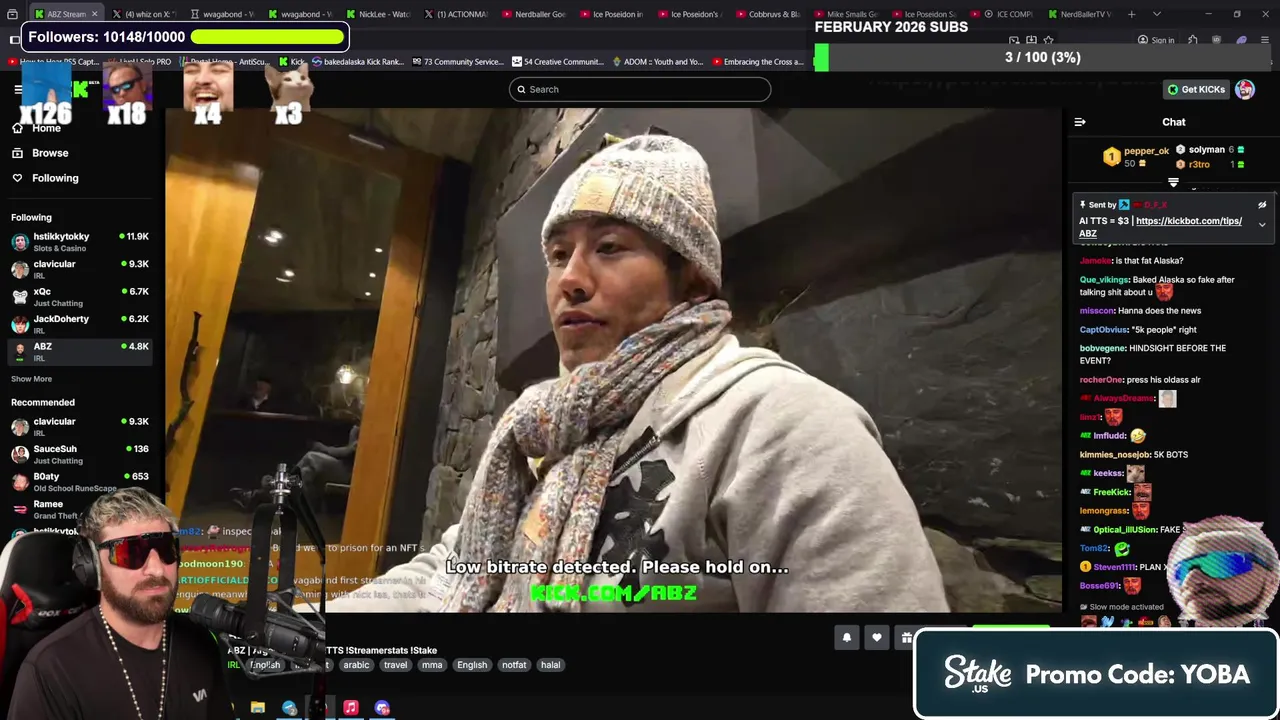Screen dimensions: 1280x720
Task: Open the clavicular channel in the Following list
Action: pos(80,269)
